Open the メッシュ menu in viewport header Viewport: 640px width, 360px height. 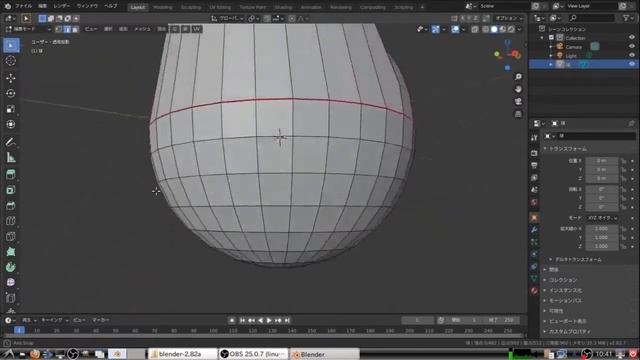(x=142, y=29)
